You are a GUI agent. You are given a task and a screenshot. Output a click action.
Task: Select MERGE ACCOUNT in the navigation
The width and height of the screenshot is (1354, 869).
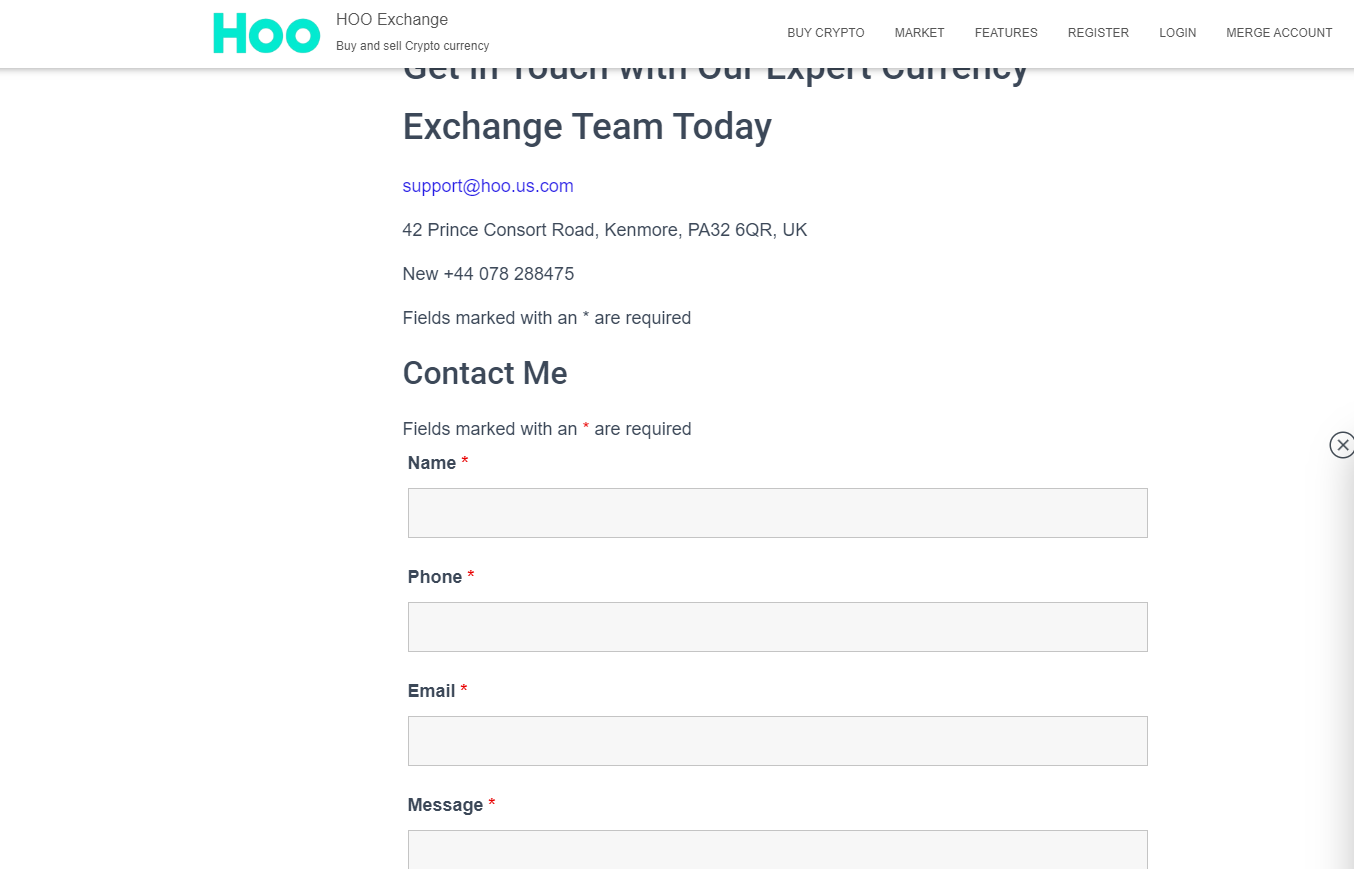click(x=1279, y=33)
